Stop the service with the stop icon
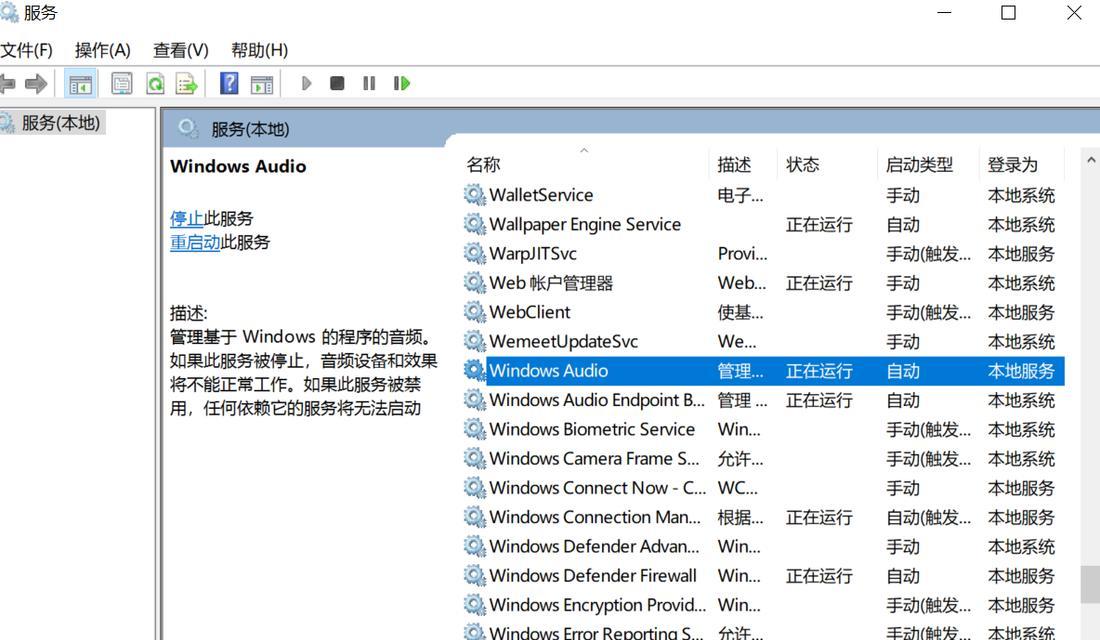Viewport: 1100px width, 640px height. 337,84
